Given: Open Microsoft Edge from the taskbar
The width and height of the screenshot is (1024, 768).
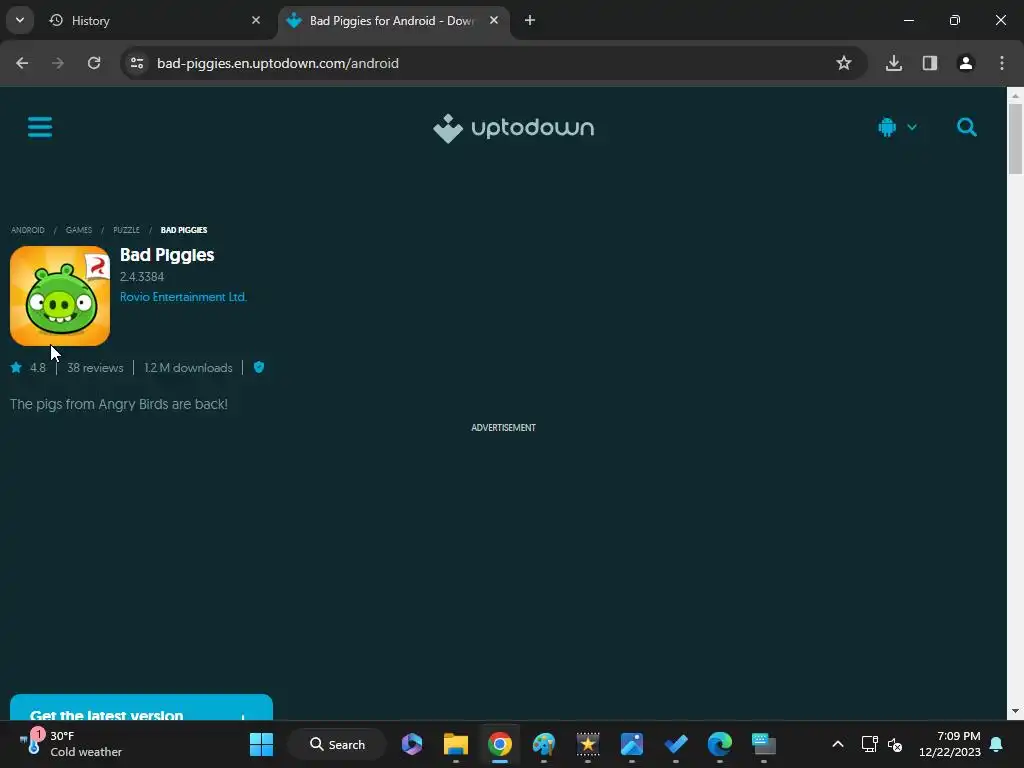Looking at the screenshot, I should (720, 744).
